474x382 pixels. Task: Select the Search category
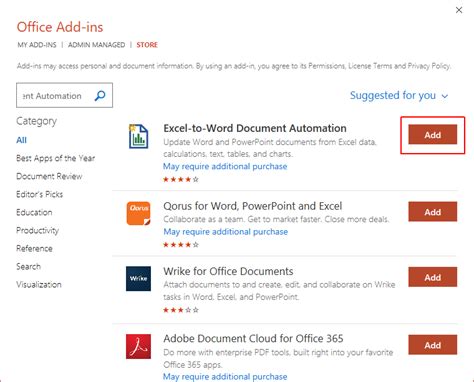[28, 266]
